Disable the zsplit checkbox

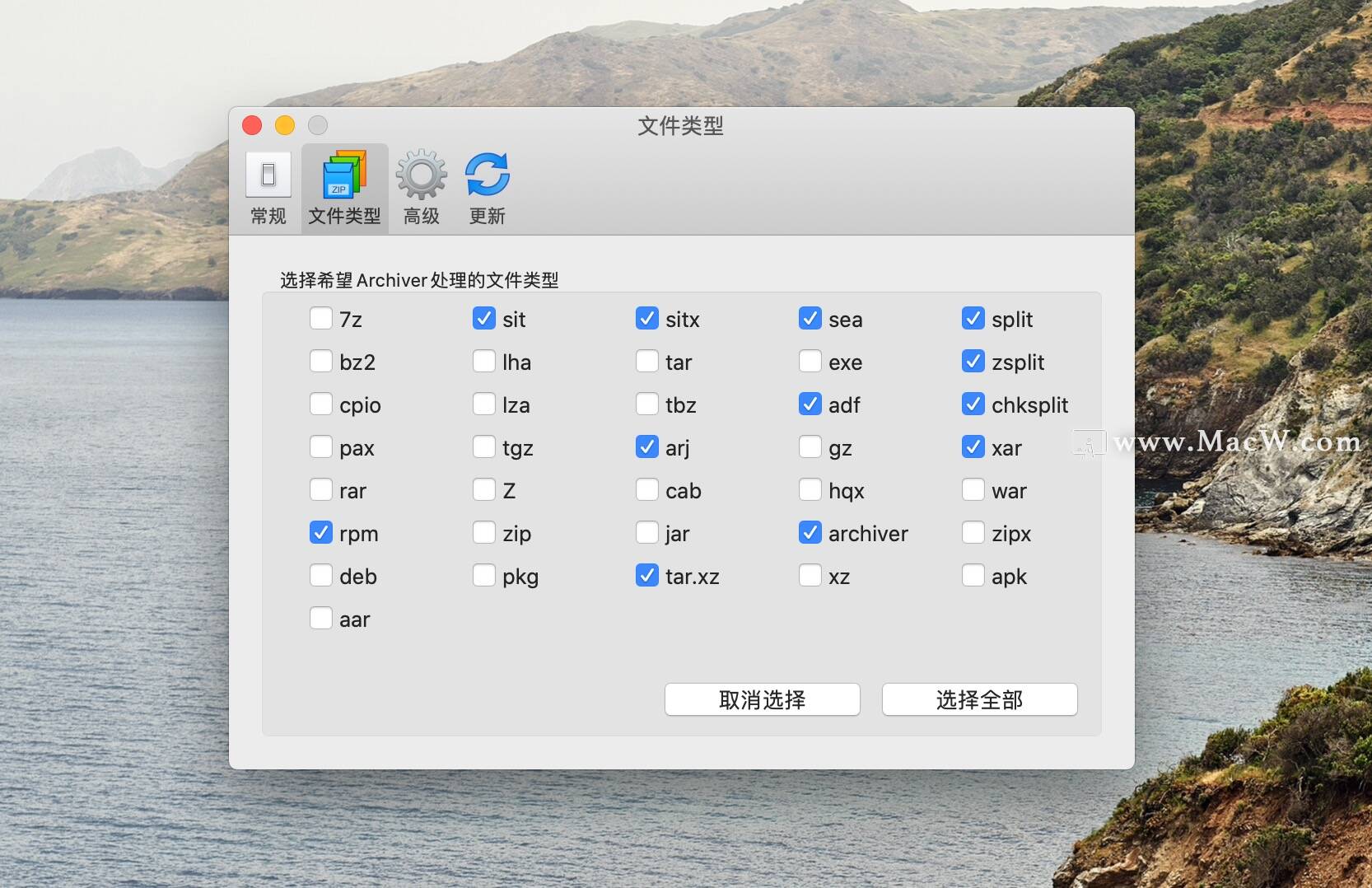973,361
